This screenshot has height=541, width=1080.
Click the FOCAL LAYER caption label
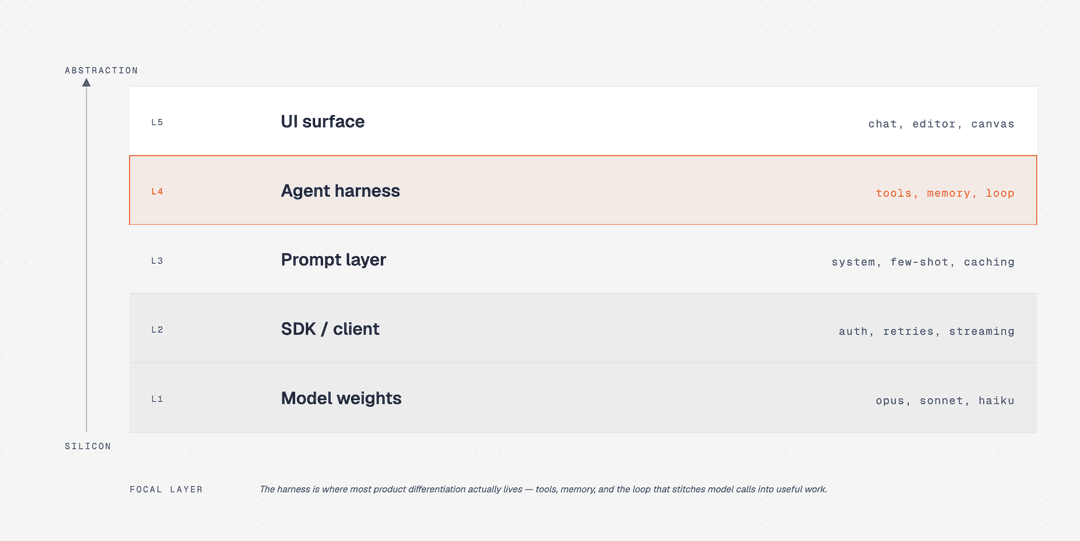(x=166, y=489)
